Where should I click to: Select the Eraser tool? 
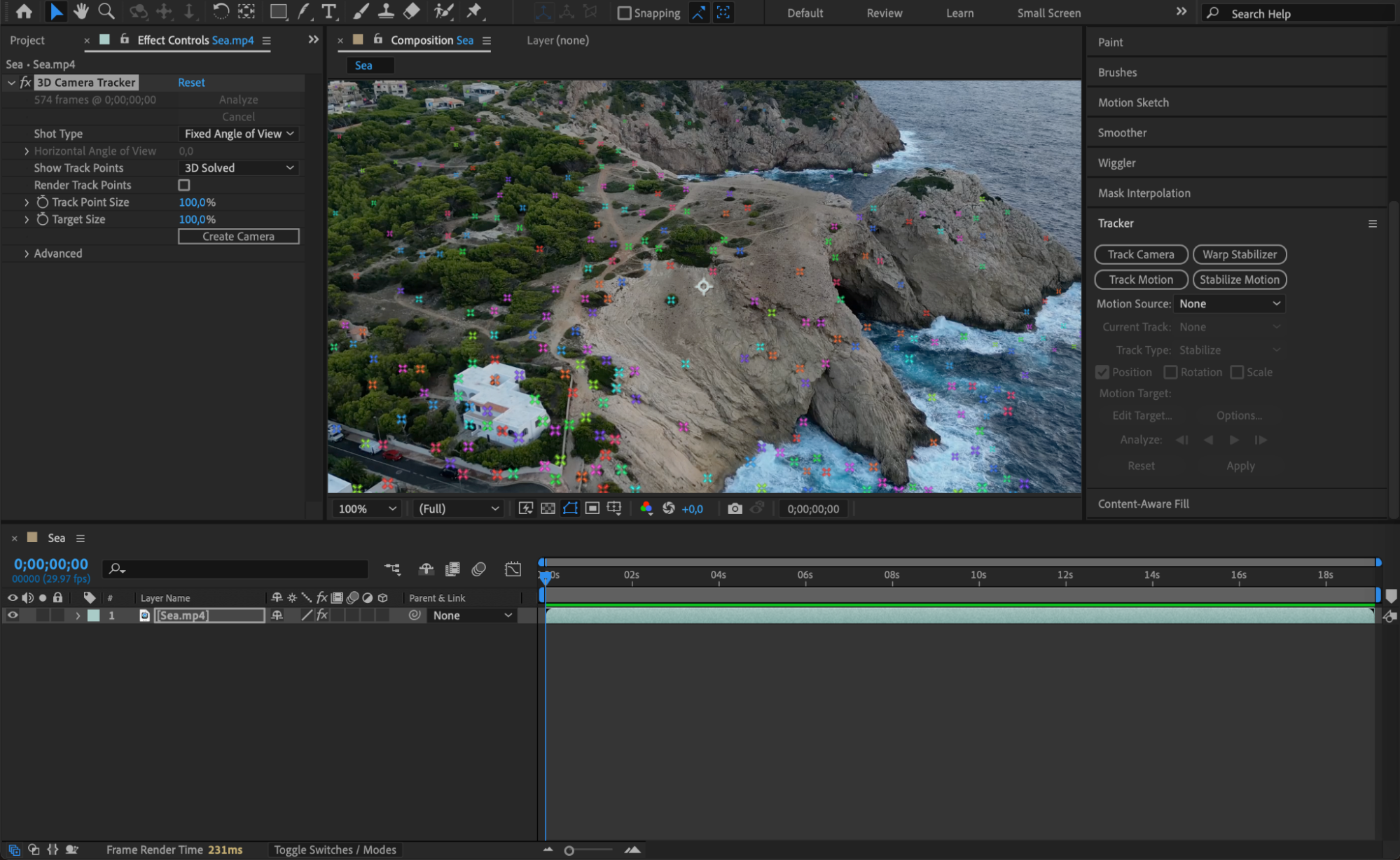[412, 11]
